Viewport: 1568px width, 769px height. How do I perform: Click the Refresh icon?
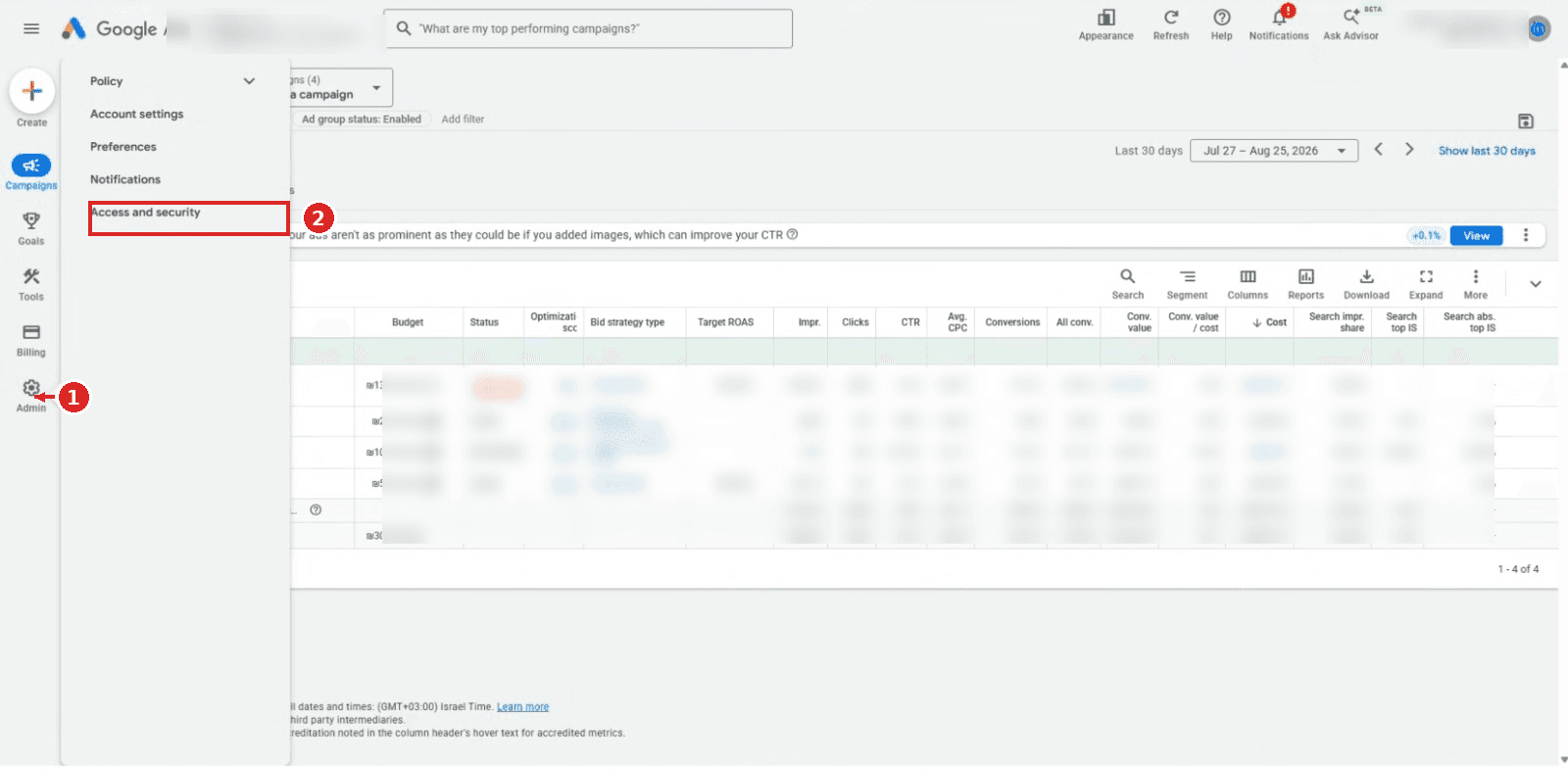coord(1171,18)
